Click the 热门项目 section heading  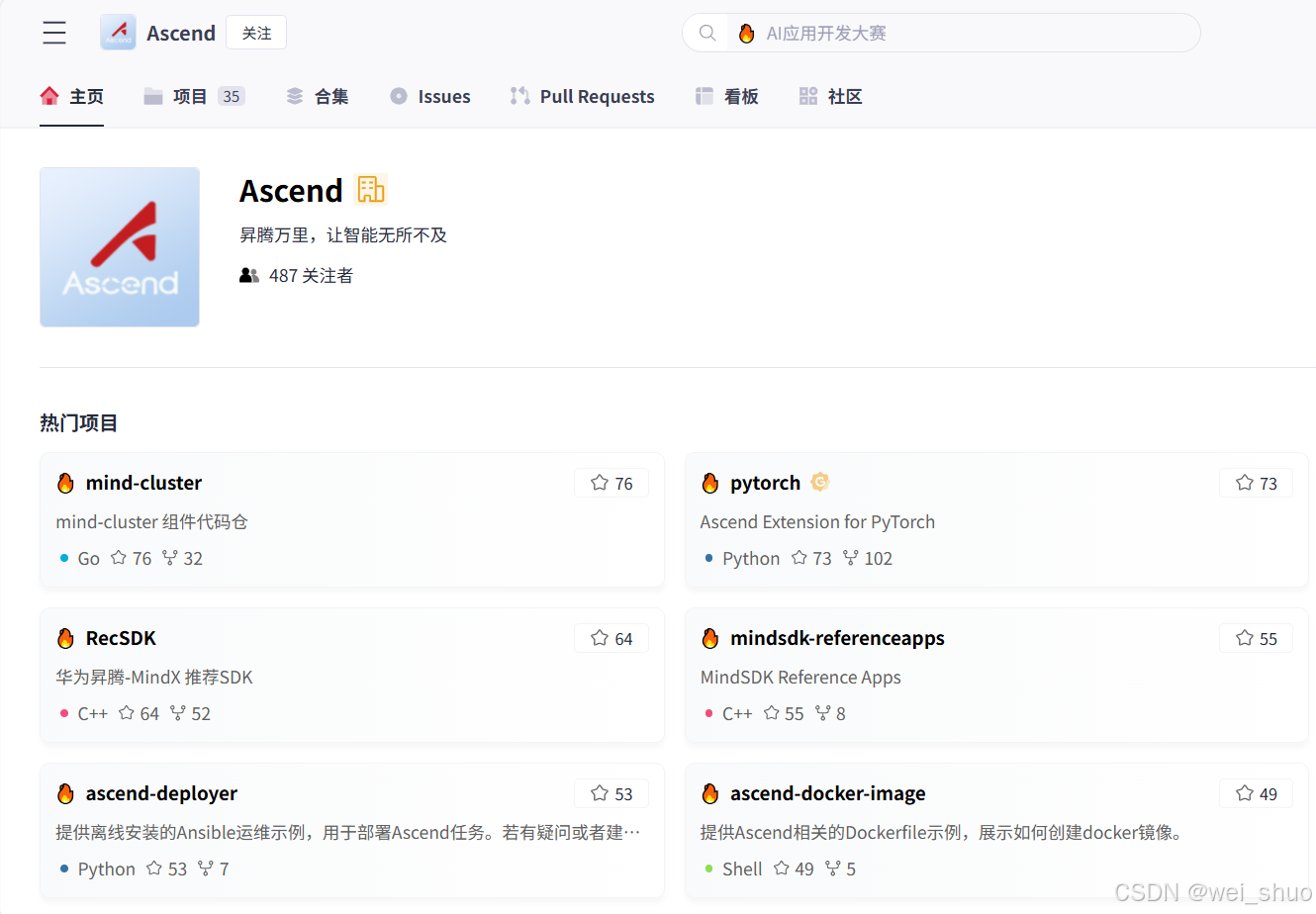click(x=79, y=422)
